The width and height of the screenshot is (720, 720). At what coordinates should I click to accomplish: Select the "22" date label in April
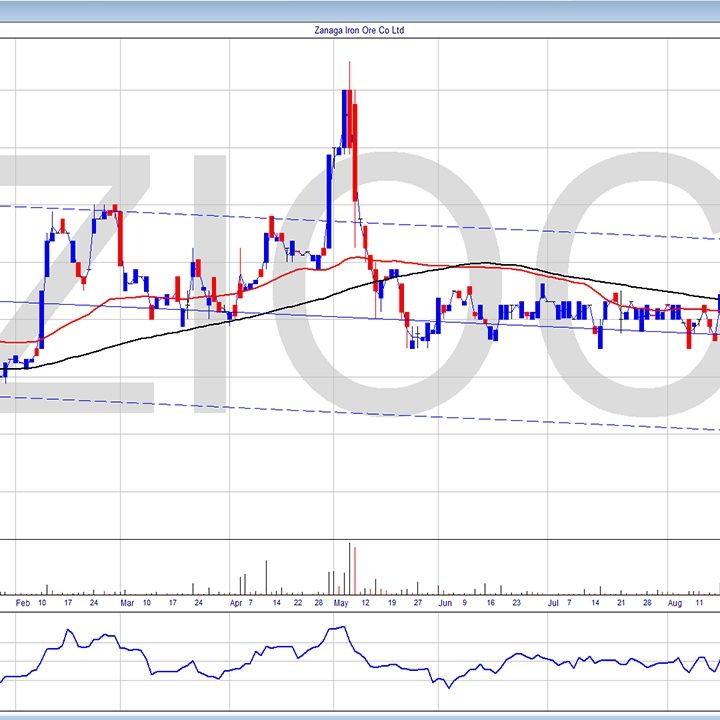click(298, 604)
